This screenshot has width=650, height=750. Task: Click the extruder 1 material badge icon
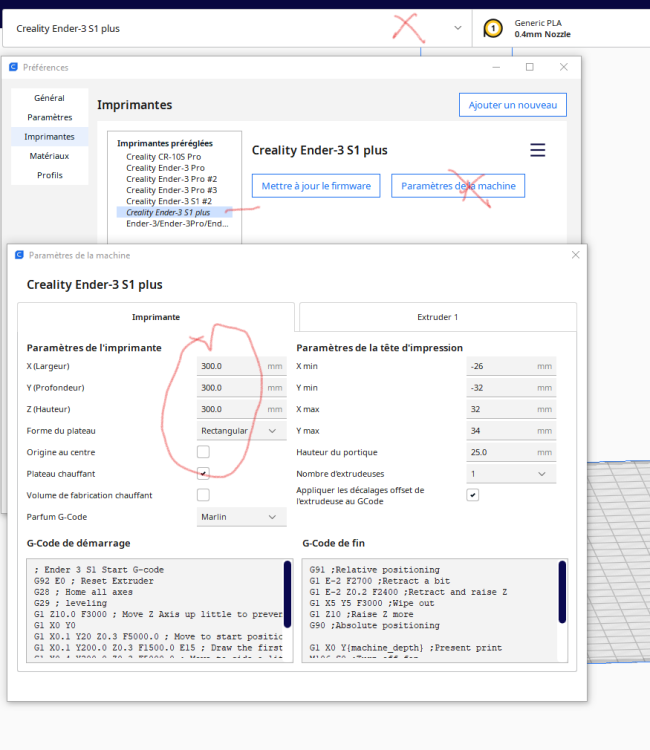[493, 28]
